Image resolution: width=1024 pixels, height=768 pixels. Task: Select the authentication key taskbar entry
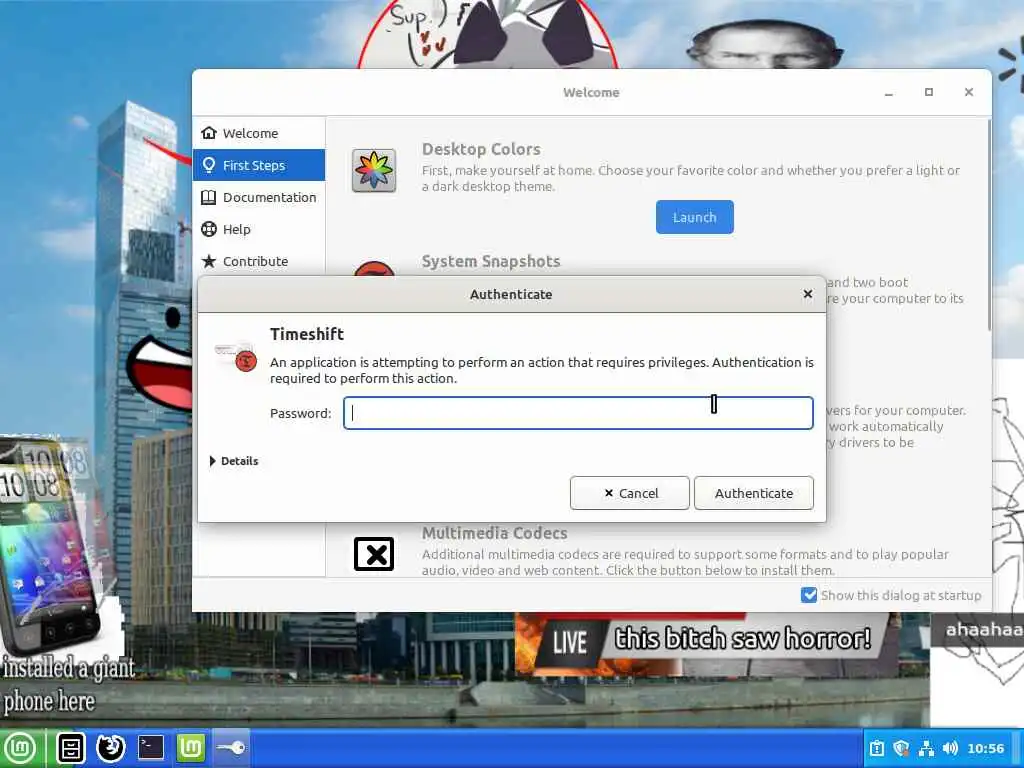click(232, 748)
